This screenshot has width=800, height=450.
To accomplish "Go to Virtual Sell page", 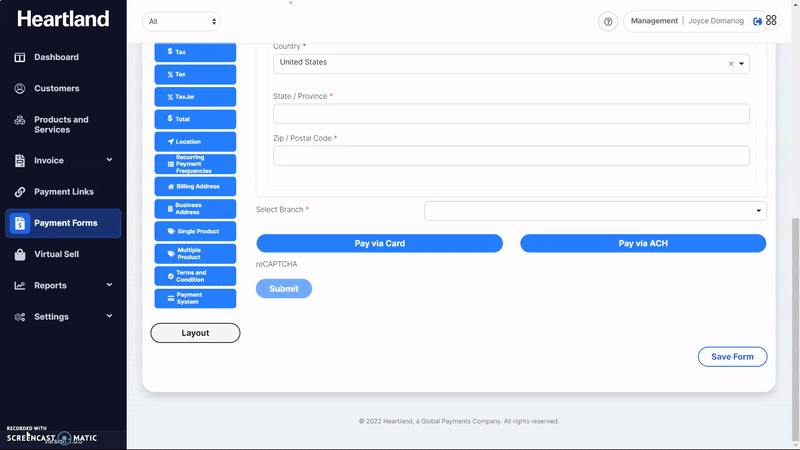I will click(x=56, y=254).
